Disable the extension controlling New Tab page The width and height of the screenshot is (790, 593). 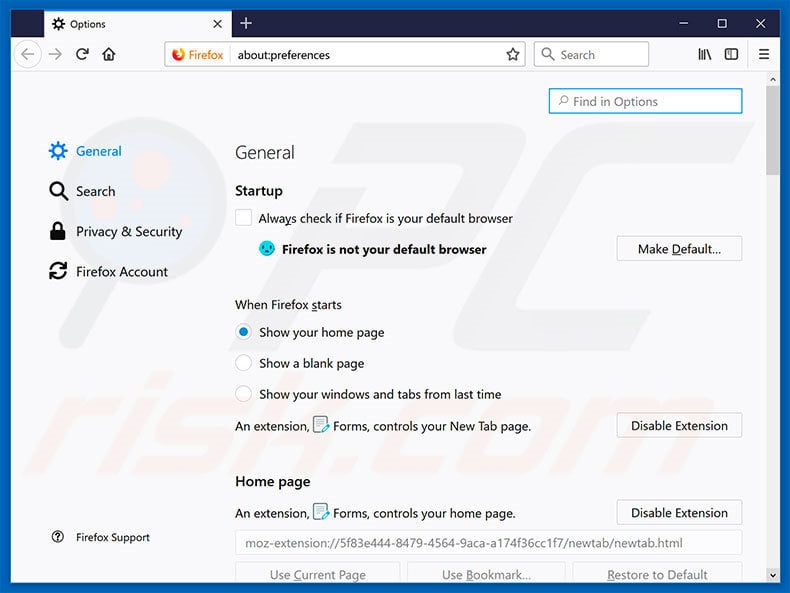pos(679,426)
